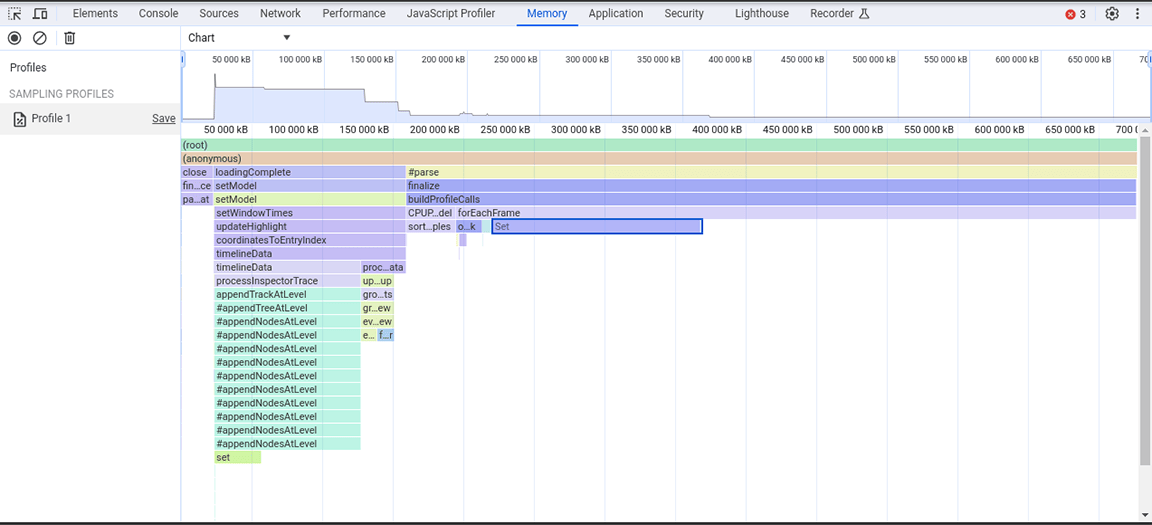Open the Chart view dropdown
Viewport: 1152px width, 525px height.
coord(239,38)
